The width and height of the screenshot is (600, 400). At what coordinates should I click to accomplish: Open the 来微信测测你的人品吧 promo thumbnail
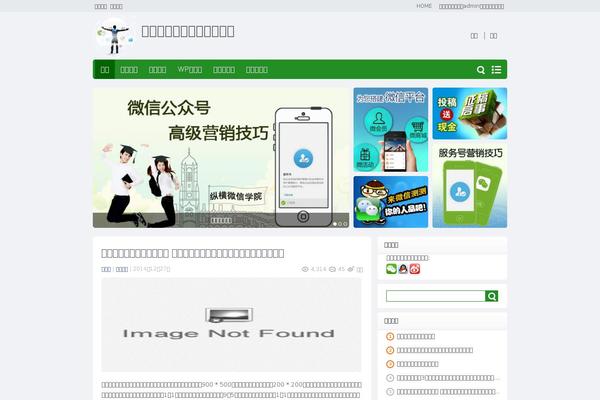[x=391, y=202]
